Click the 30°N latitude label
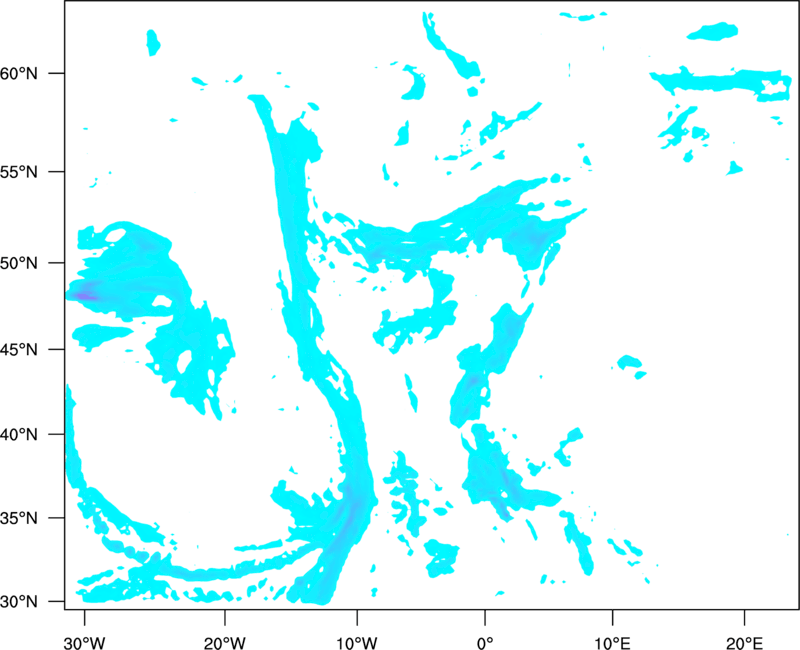This screenshot has height=650, width=800. (x=19, y=602)
